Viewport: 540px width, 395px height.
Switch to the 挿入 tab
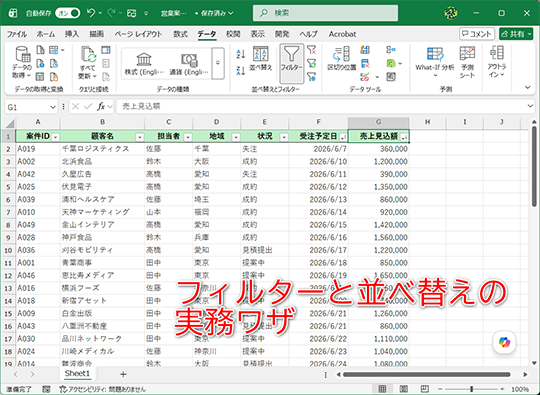click(72, 34)
